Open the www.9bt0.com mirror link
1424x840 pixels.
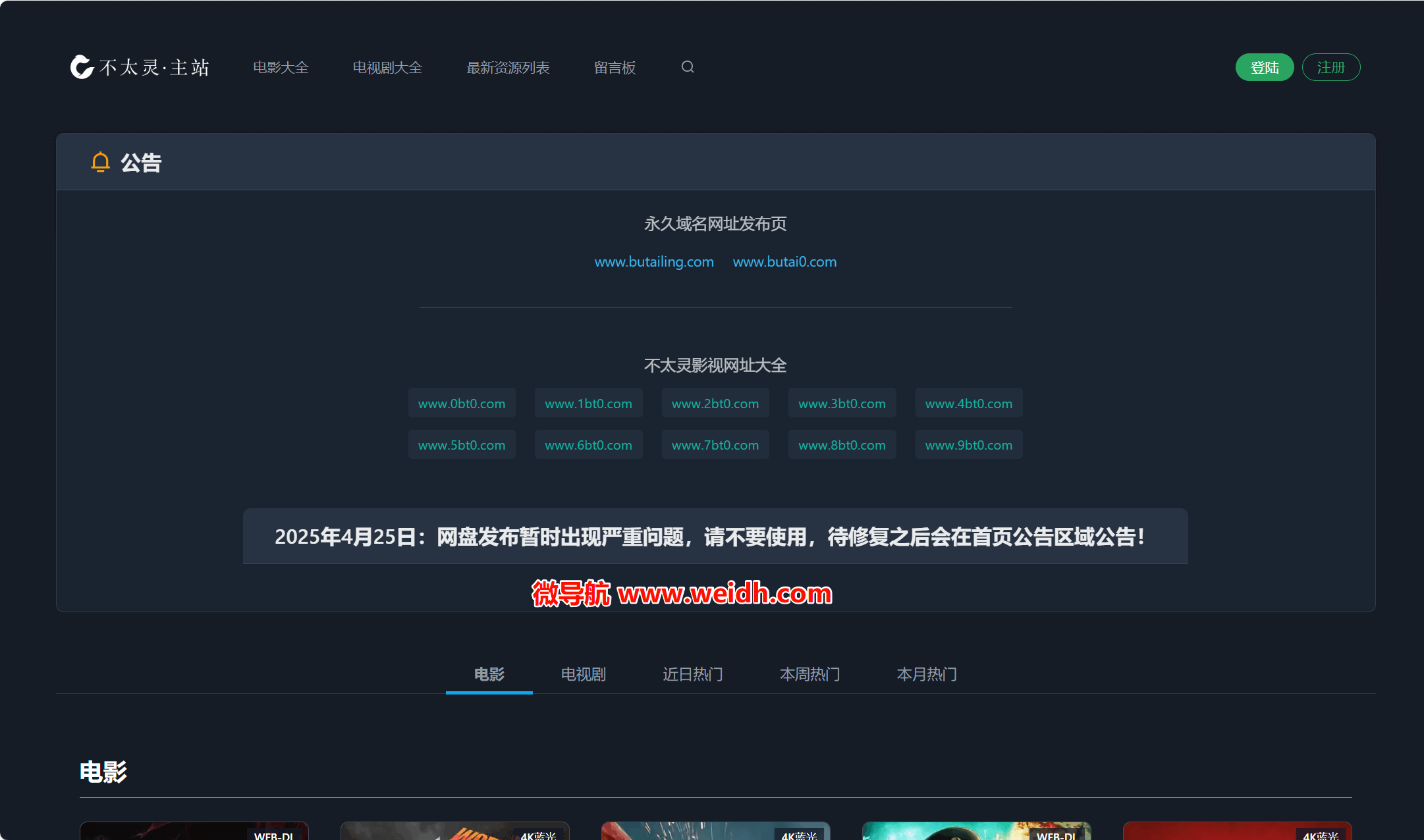click(968, 445)
